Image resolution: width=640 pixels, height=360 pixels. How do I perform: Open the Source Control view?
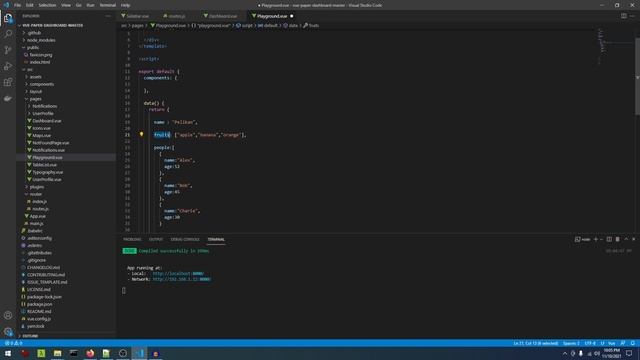click(x=8, y=50)
